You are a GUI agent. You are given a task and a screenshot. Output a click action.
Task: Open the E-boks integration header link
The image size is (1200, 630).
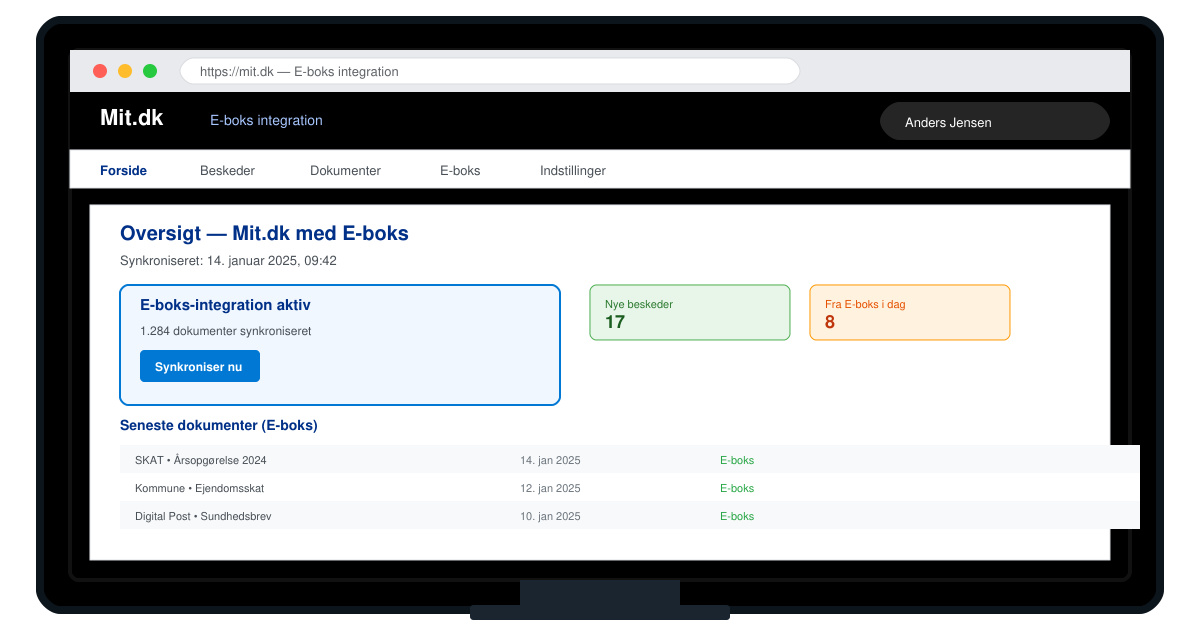pos(266,120)
